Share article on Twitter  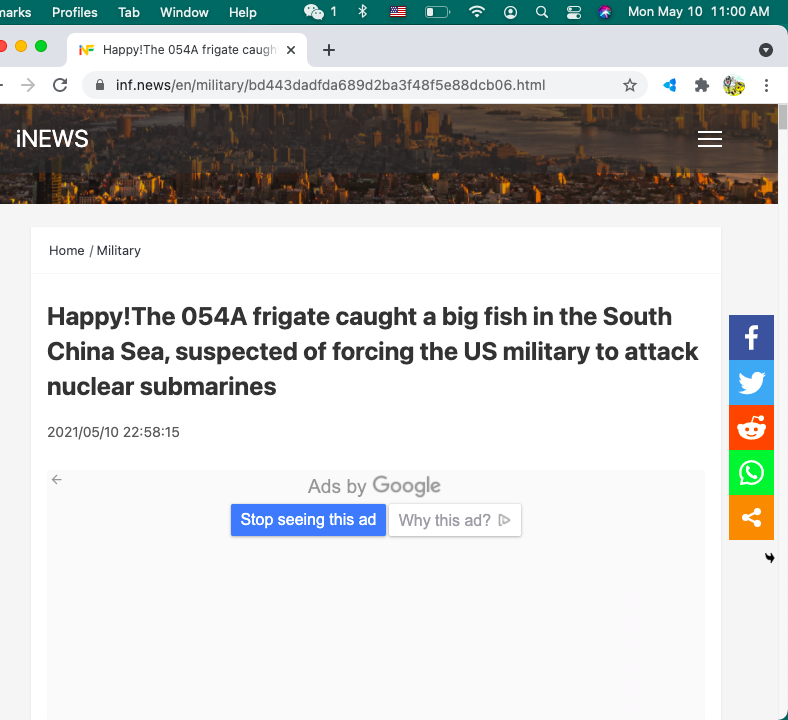[751, 382]
